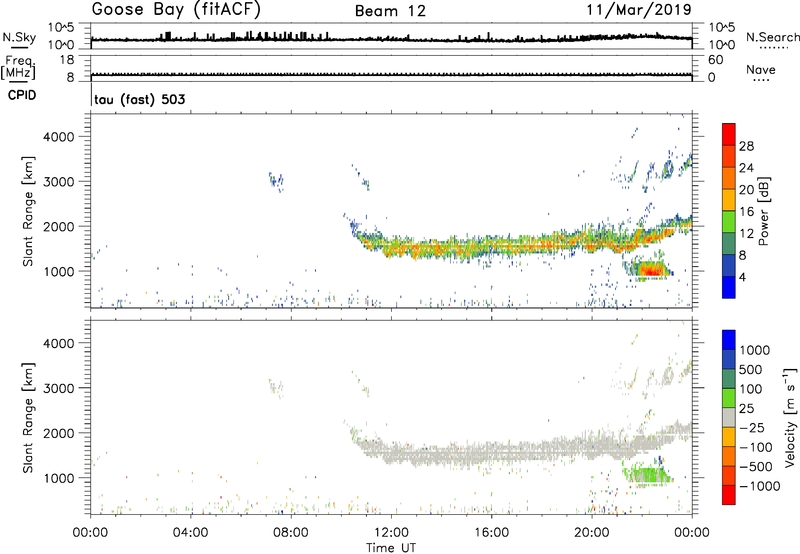Click the '-500' tick label on Velocity colorbar
The height and width of the screenshot is (554, 800).
pos(756,466)
